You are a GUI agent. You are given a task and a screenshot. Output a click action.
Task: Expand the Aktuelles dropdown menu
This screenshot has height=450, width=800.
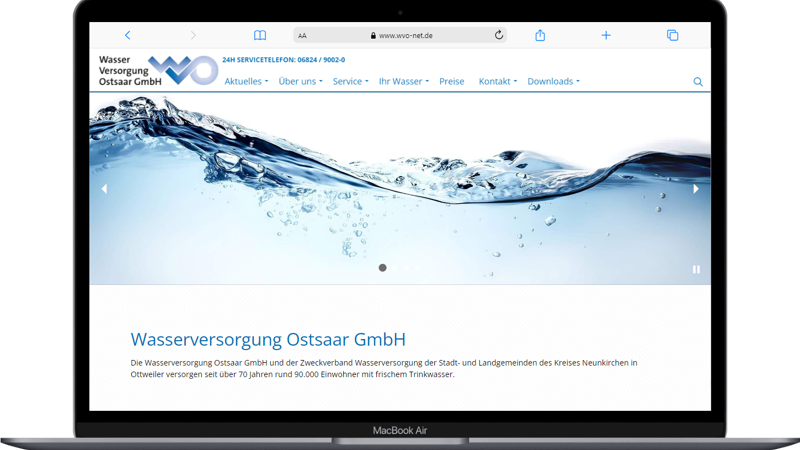(x=246, y=81)
